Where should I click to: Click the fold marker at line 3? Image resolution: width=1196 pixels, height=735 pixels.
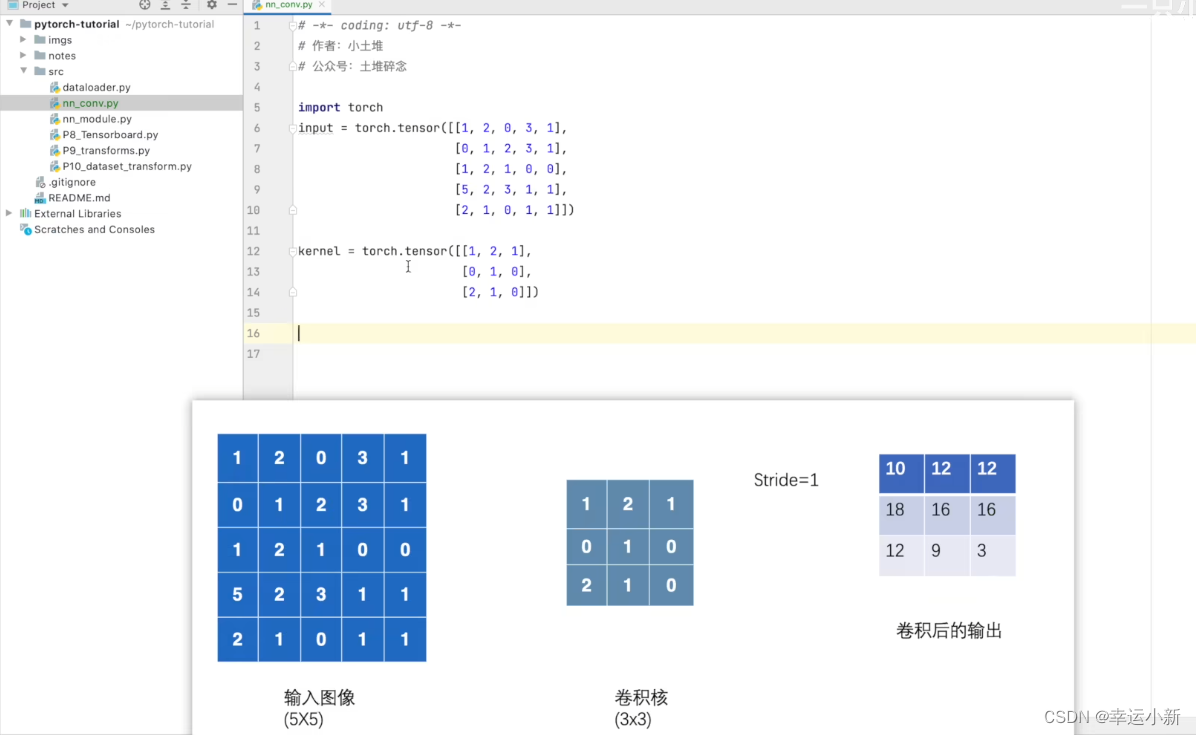293,66
